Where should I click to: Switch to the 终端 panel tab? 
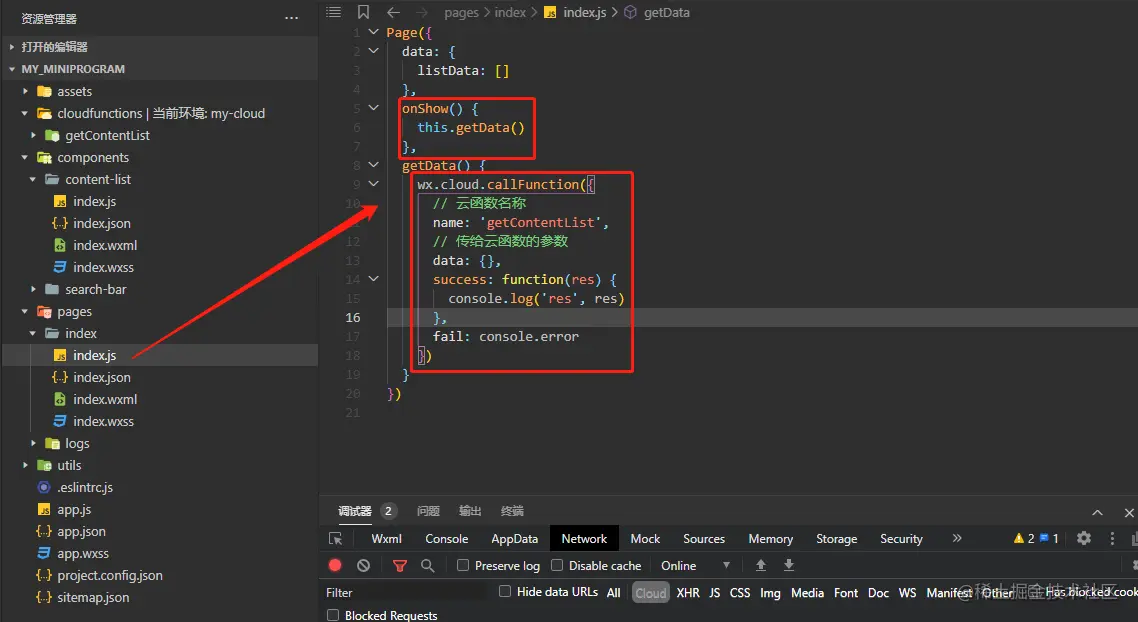(512, 511)
